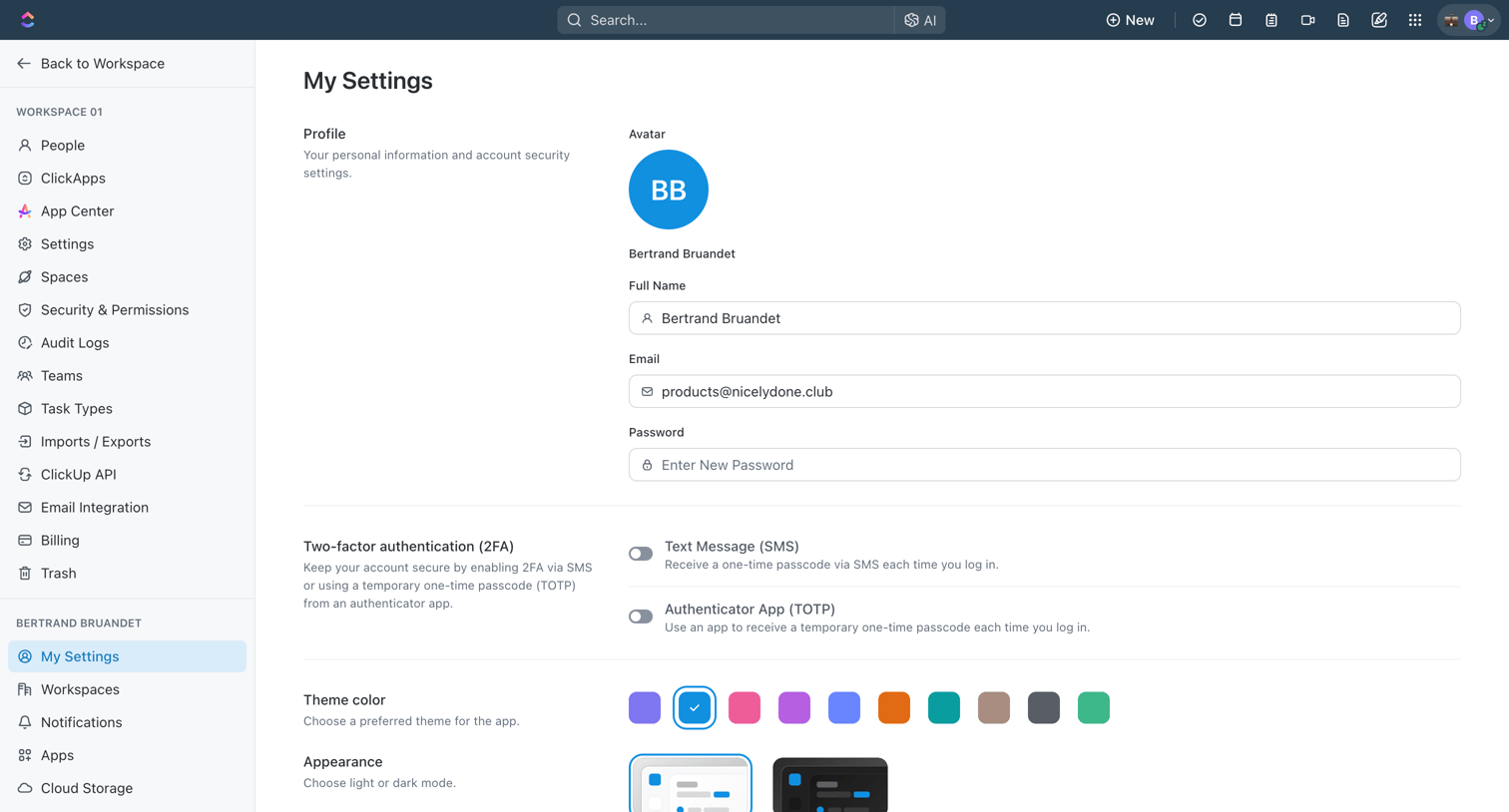Open the docs icon in top bar

point(1343,20)
